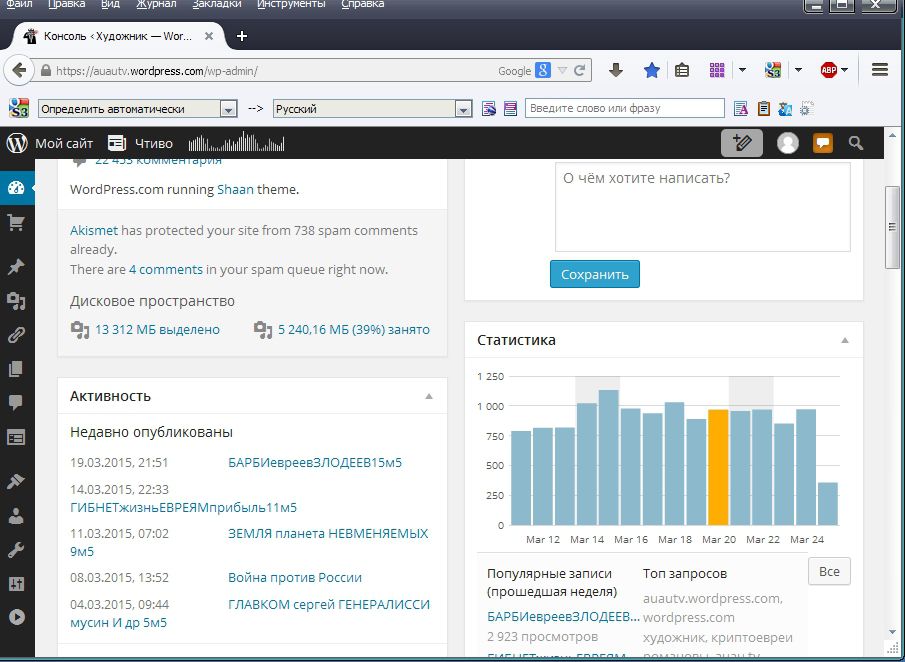Viewport: 905px width, 662px height.
Task: Open post 'Война против России'
Action: tap(295, 577)
